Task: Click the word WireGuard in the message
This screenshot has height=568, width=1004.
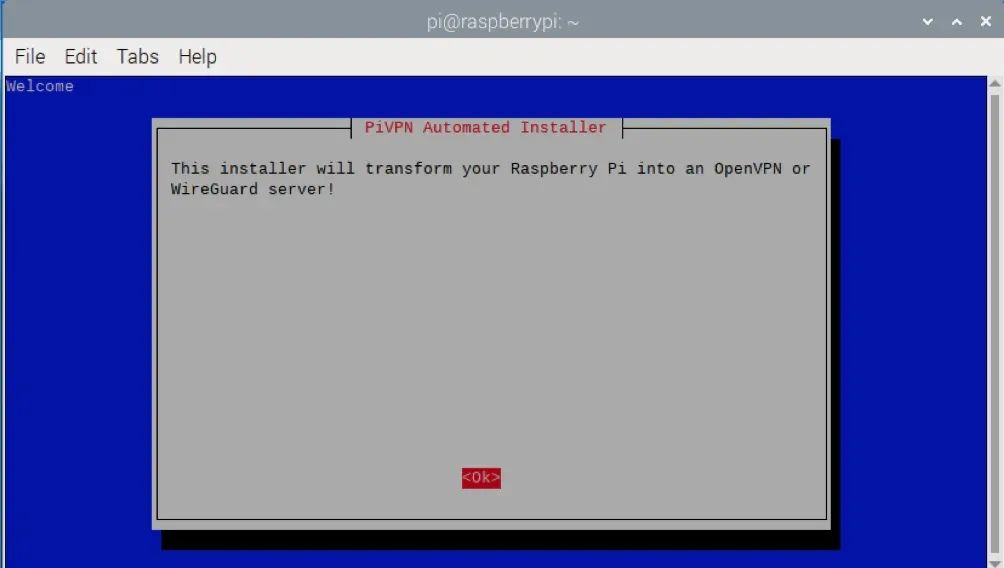Action: pos(214,189)
